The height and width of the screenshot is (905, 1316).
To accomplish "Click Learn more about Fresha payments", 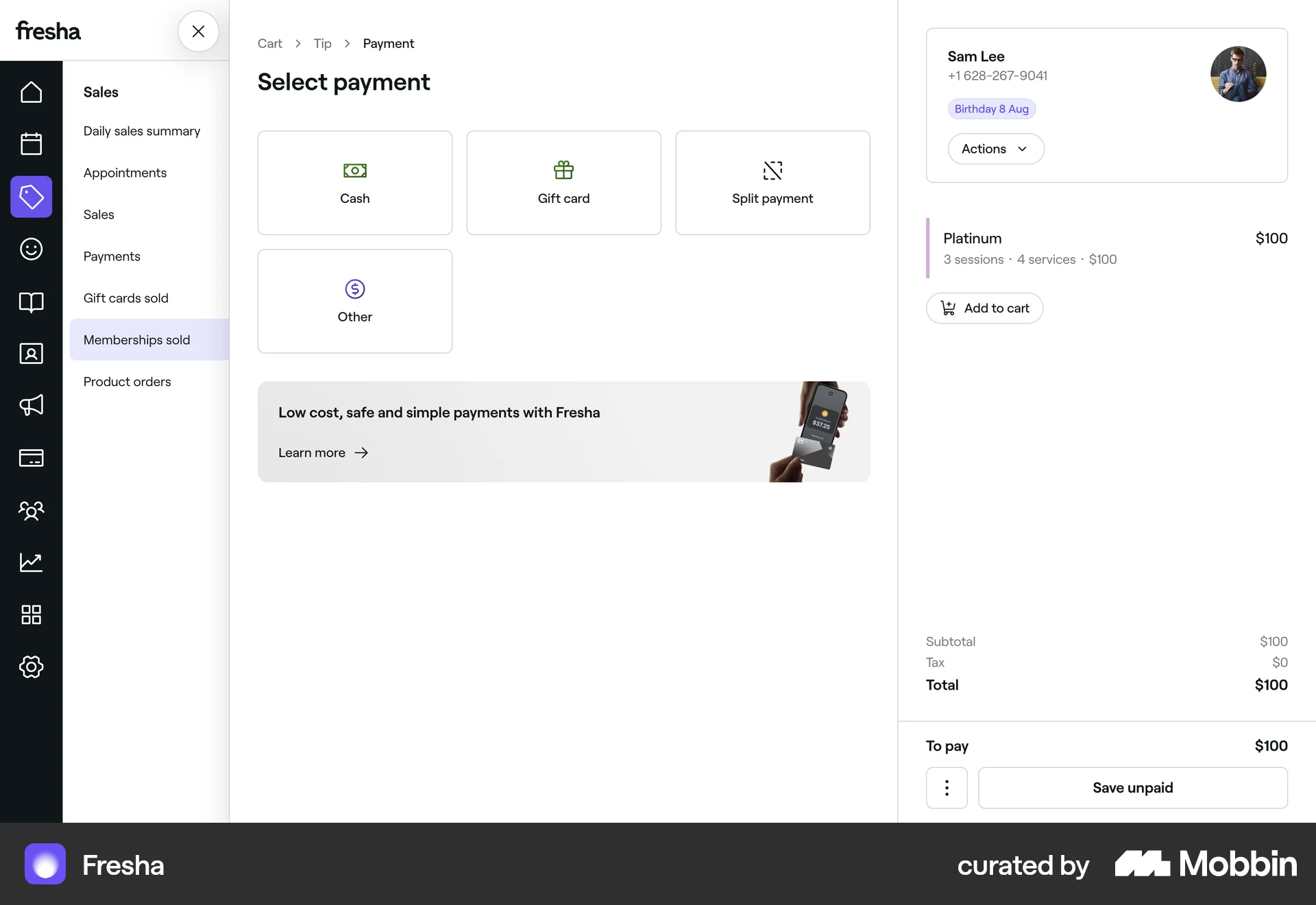I will tap(323, 453).
